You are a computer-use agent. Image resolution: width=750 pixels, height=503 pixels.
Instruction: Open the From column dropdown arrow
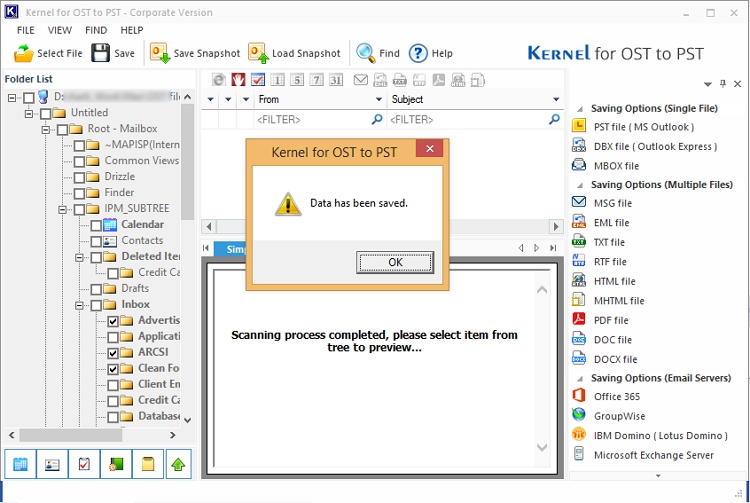(379, 99)
